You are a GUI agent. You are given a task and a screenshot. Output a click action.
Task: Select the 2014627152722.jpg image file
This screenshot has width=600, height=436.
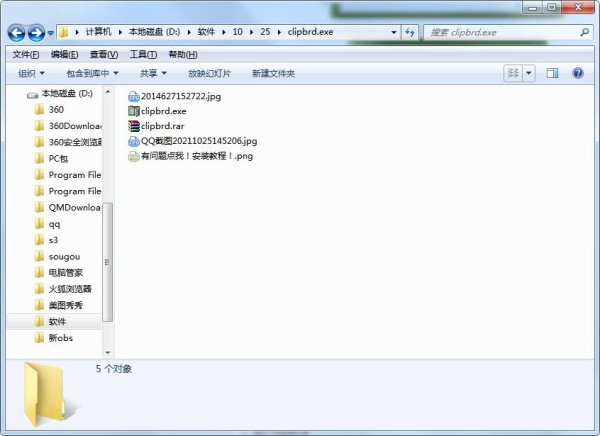coord(181,96)
